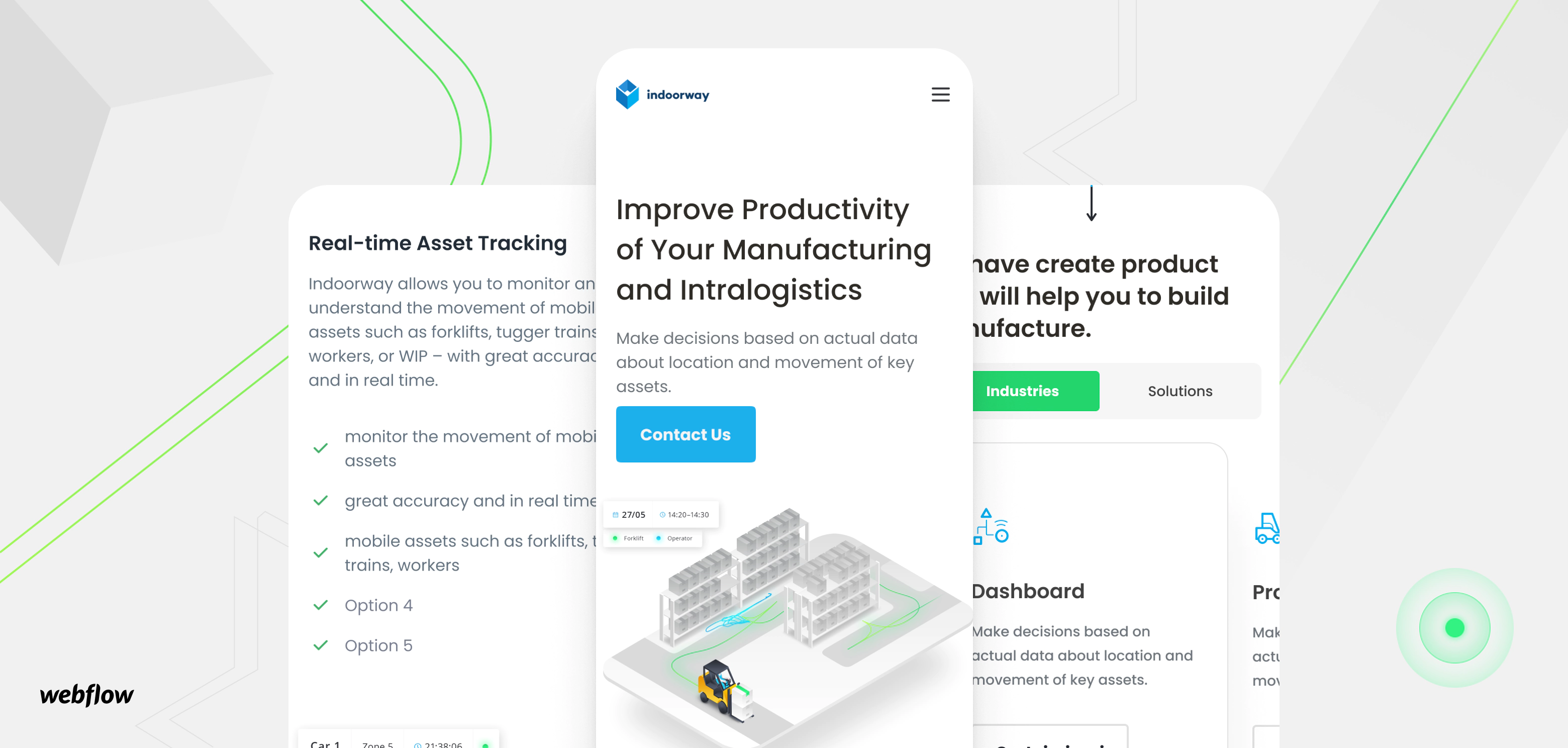Click the Indoorway logo icon
This screenshot has height=748, width=1568.
pyautogui.click(x=627, y=95)
